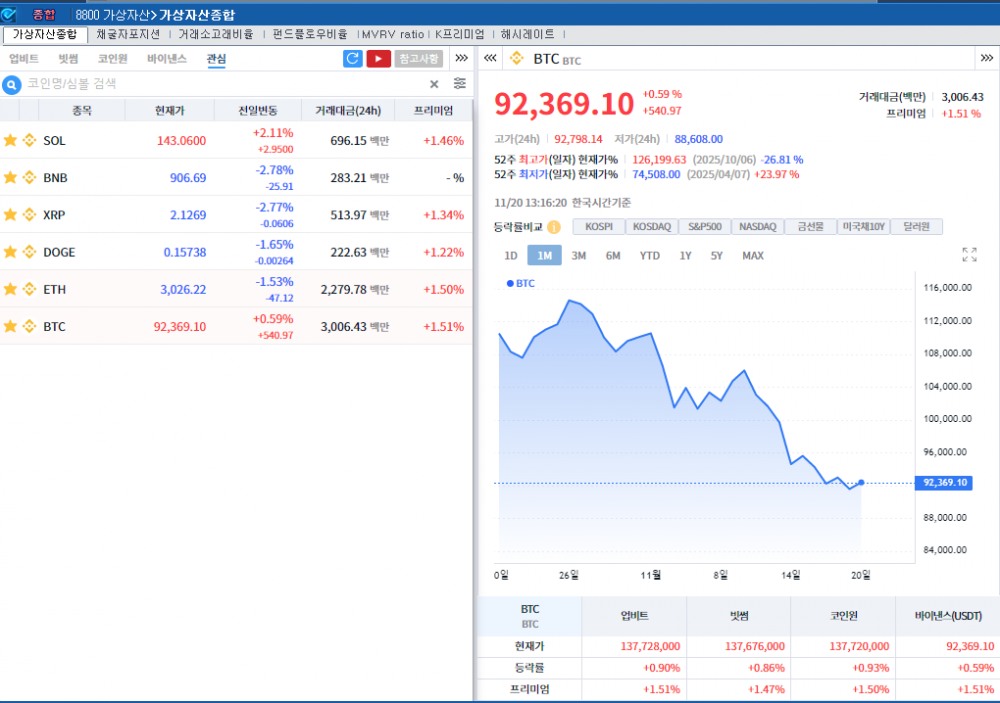The height and width of the screenshot is (703, 1000).
Task: Select the 1D chart period toggle
Action: (x=510, y=256)
